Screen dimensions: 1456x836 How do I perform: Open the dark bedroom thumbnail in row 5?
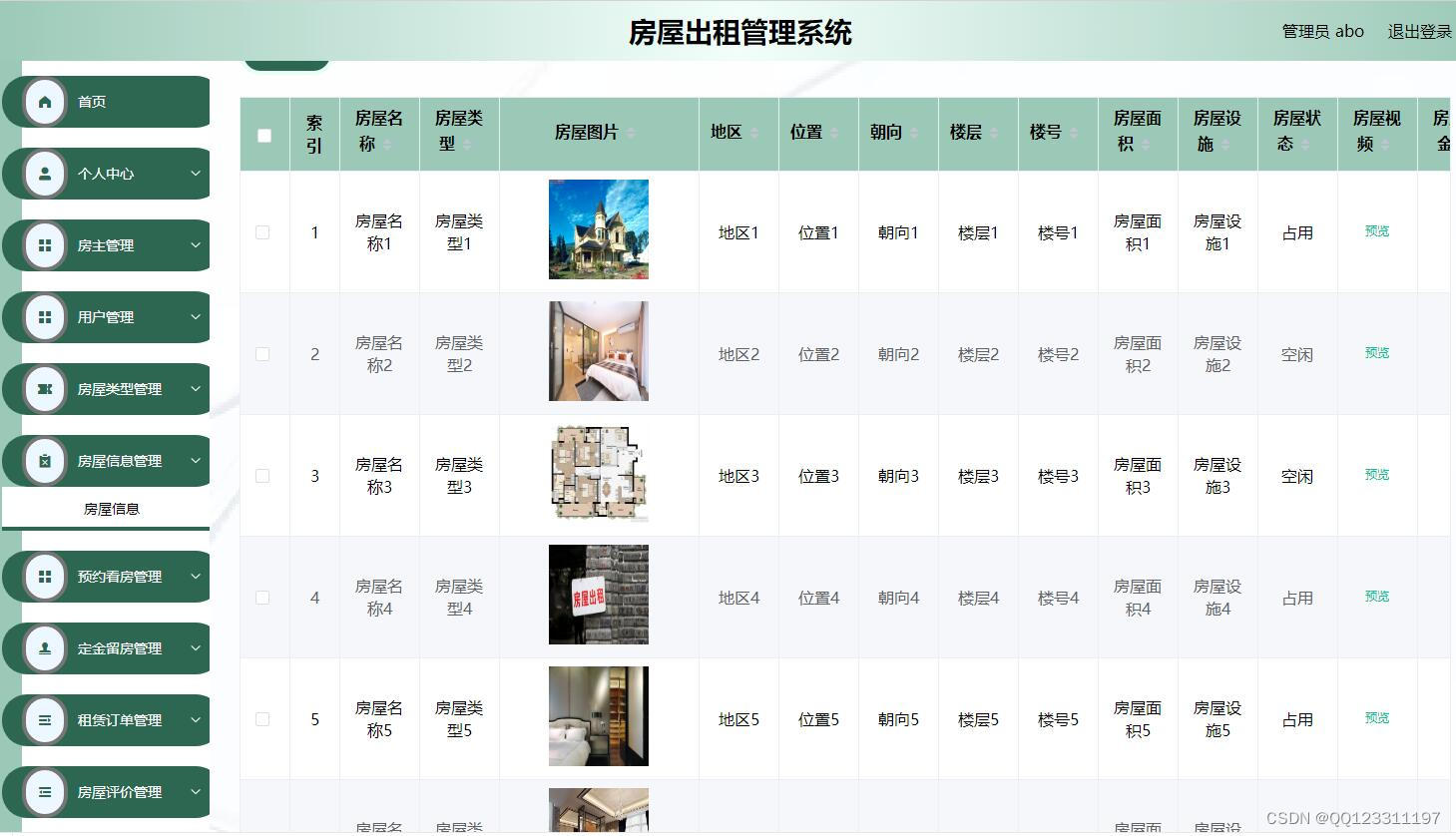click(x=599, y=716)
